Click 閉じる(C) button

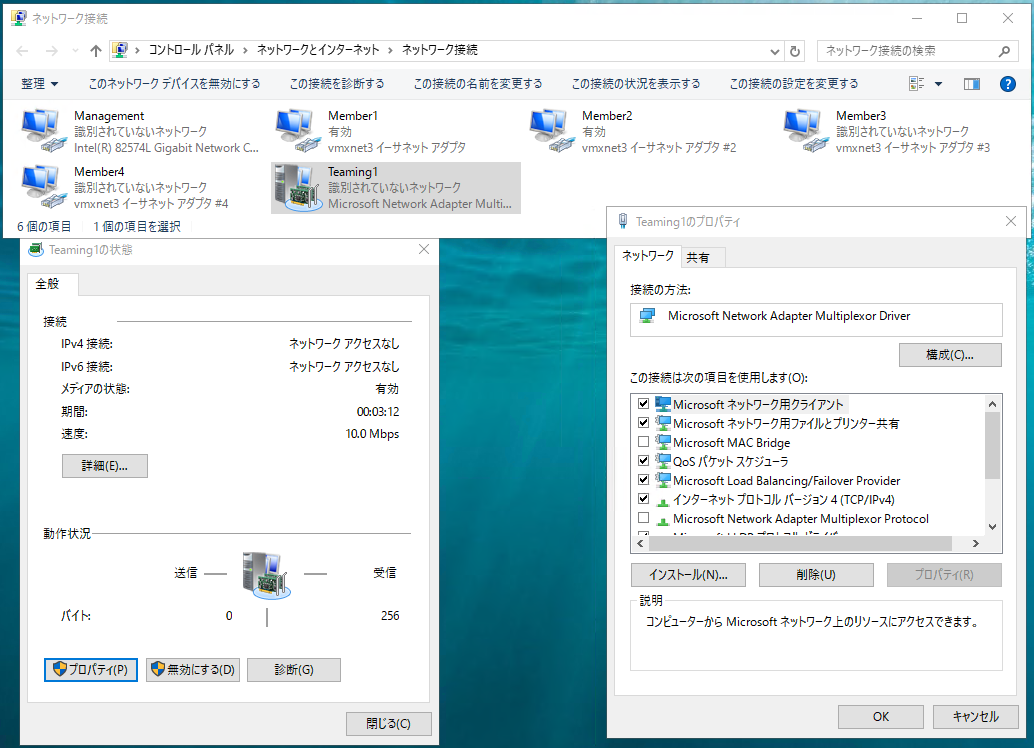tap(388, 724)
